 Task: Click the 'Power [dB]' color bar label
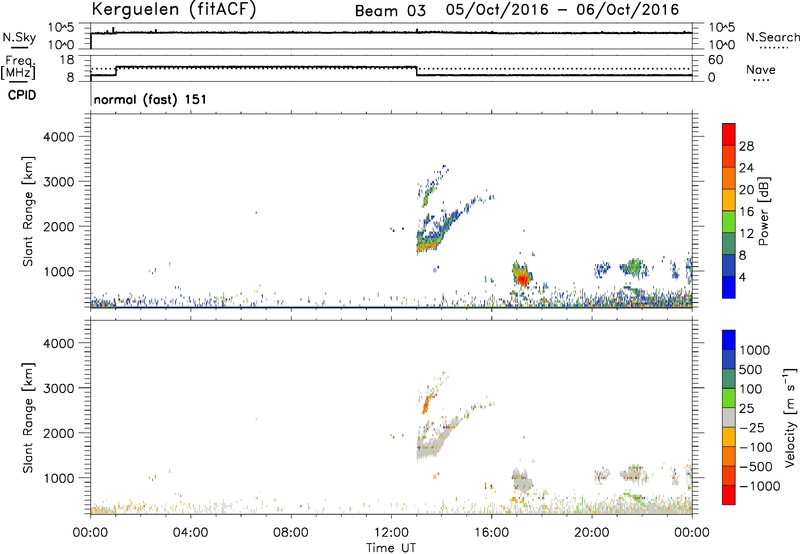point(763,211)
